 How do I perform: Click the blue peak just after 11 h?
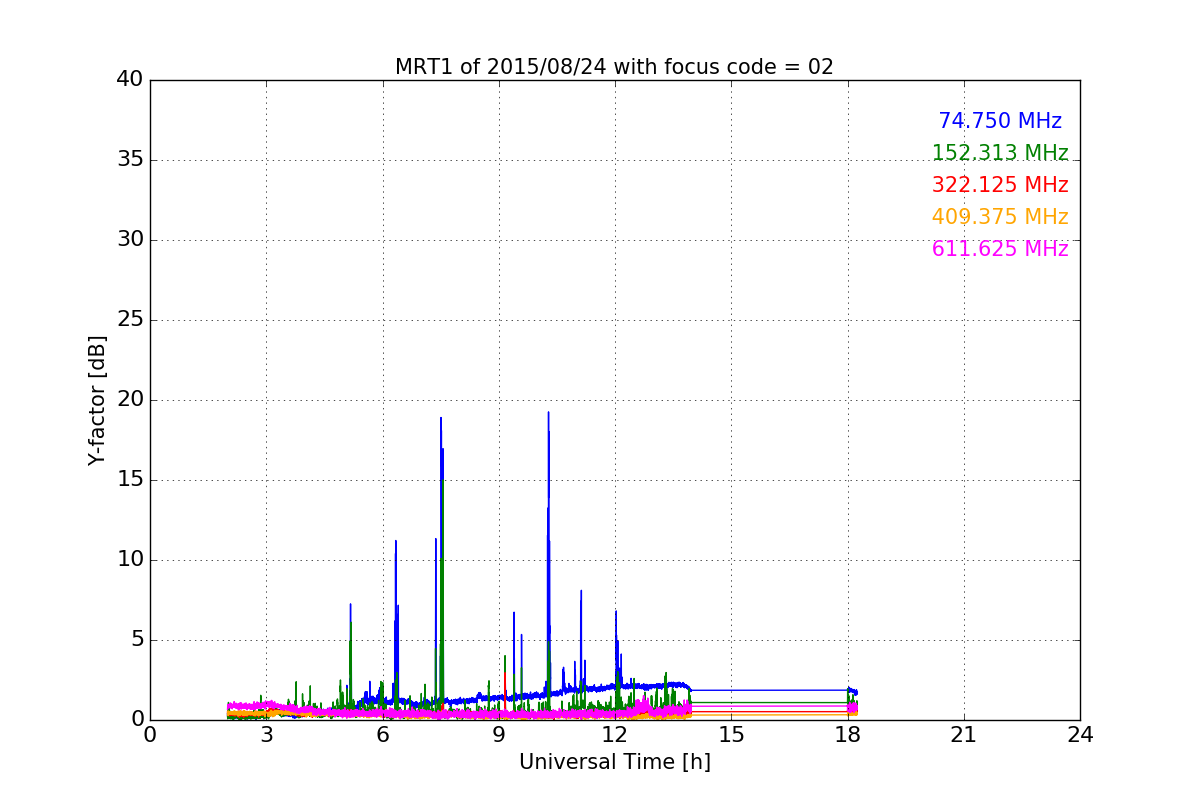coord(581,592)
